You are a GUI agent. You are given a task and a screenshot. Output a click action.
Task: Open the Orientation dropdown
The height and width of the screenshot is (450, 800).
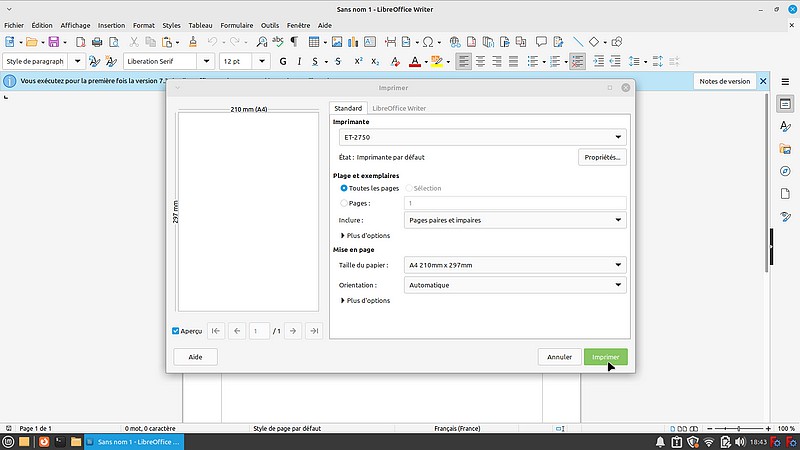click(515, 285)
